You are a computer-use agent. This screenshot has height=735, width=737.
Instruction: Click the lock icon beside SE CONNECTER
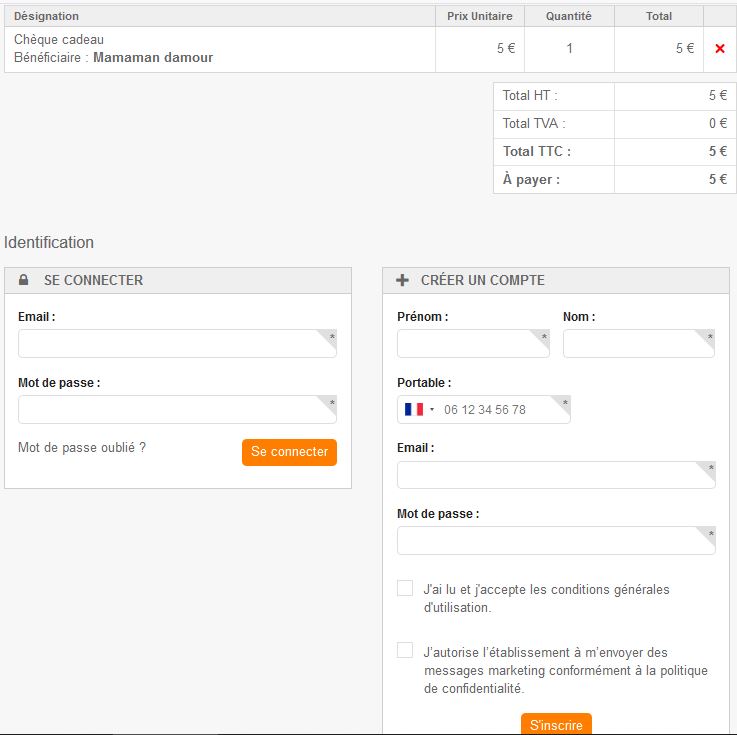coord(24,281)
